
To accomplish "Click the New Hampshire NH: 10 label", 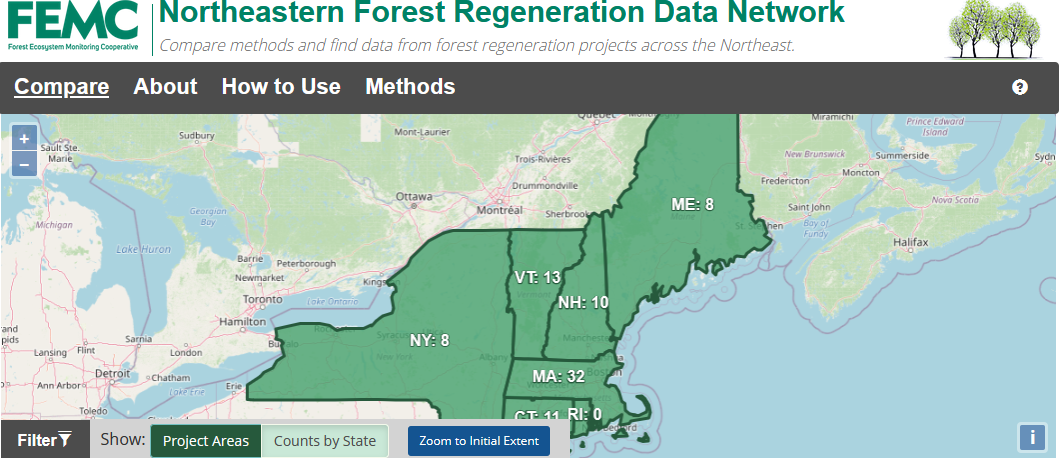I will pyautogui.click(x=583, y=303).
